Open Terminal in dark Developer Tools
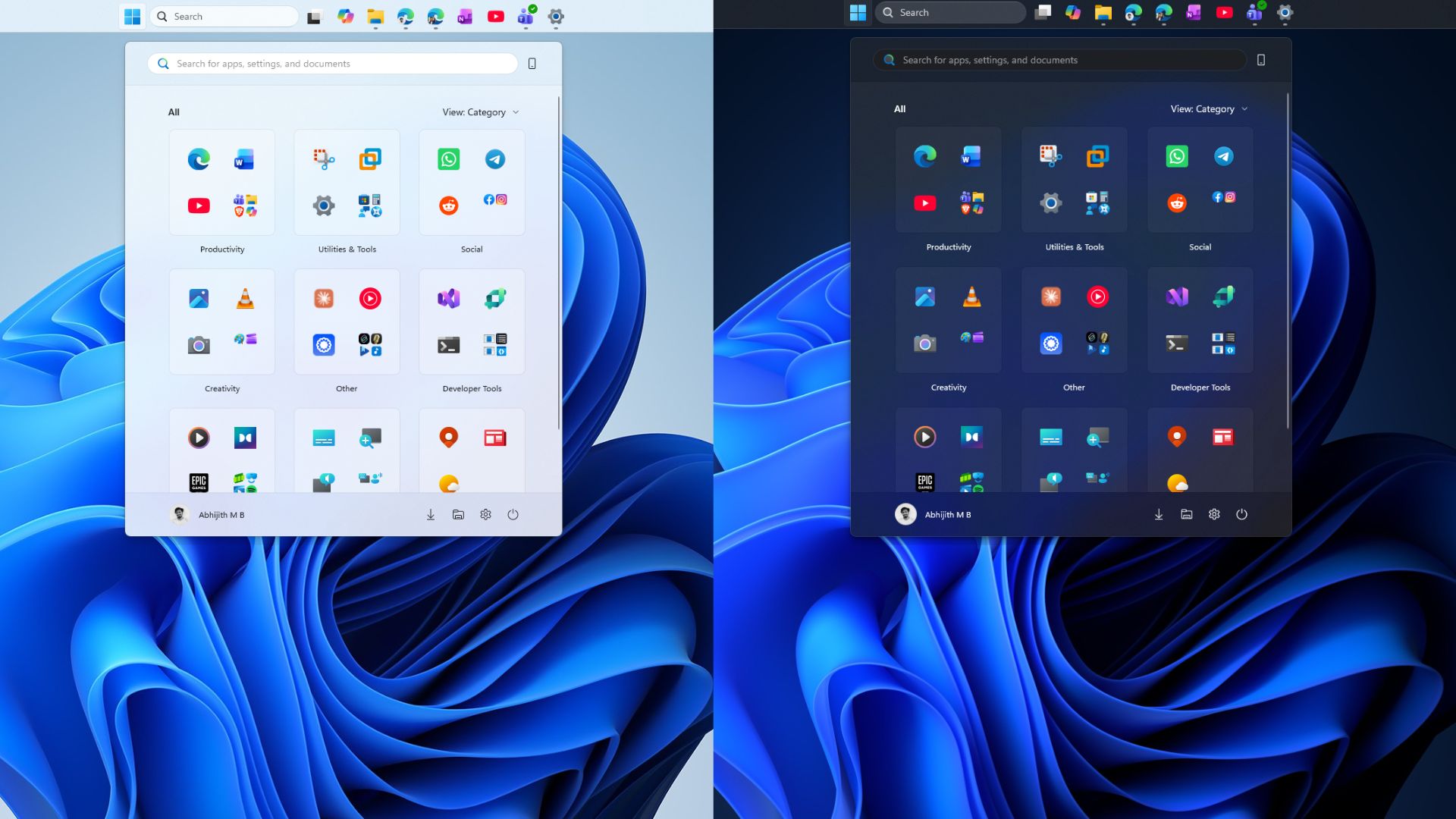The height and width of the screenshot is (819, 1456). click(x=1177, y=344)
